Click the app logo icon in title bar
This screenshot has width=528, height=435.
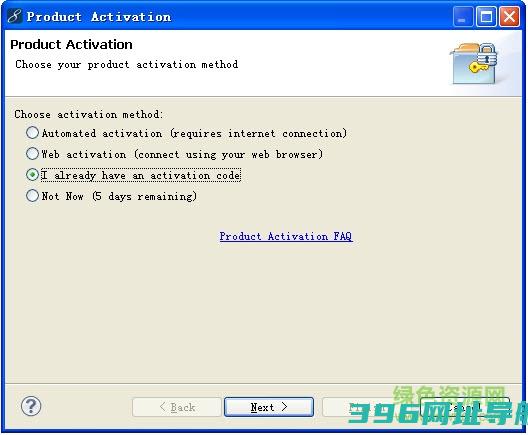click(14, 16)
